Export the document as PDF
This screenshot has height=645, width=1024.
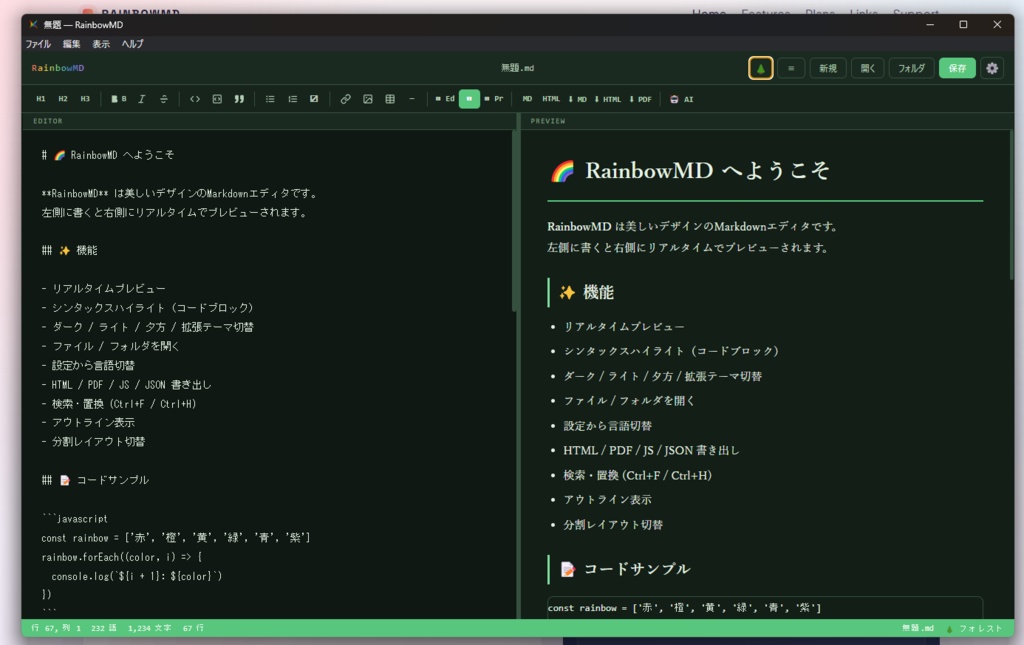click(x=643, y=98)
